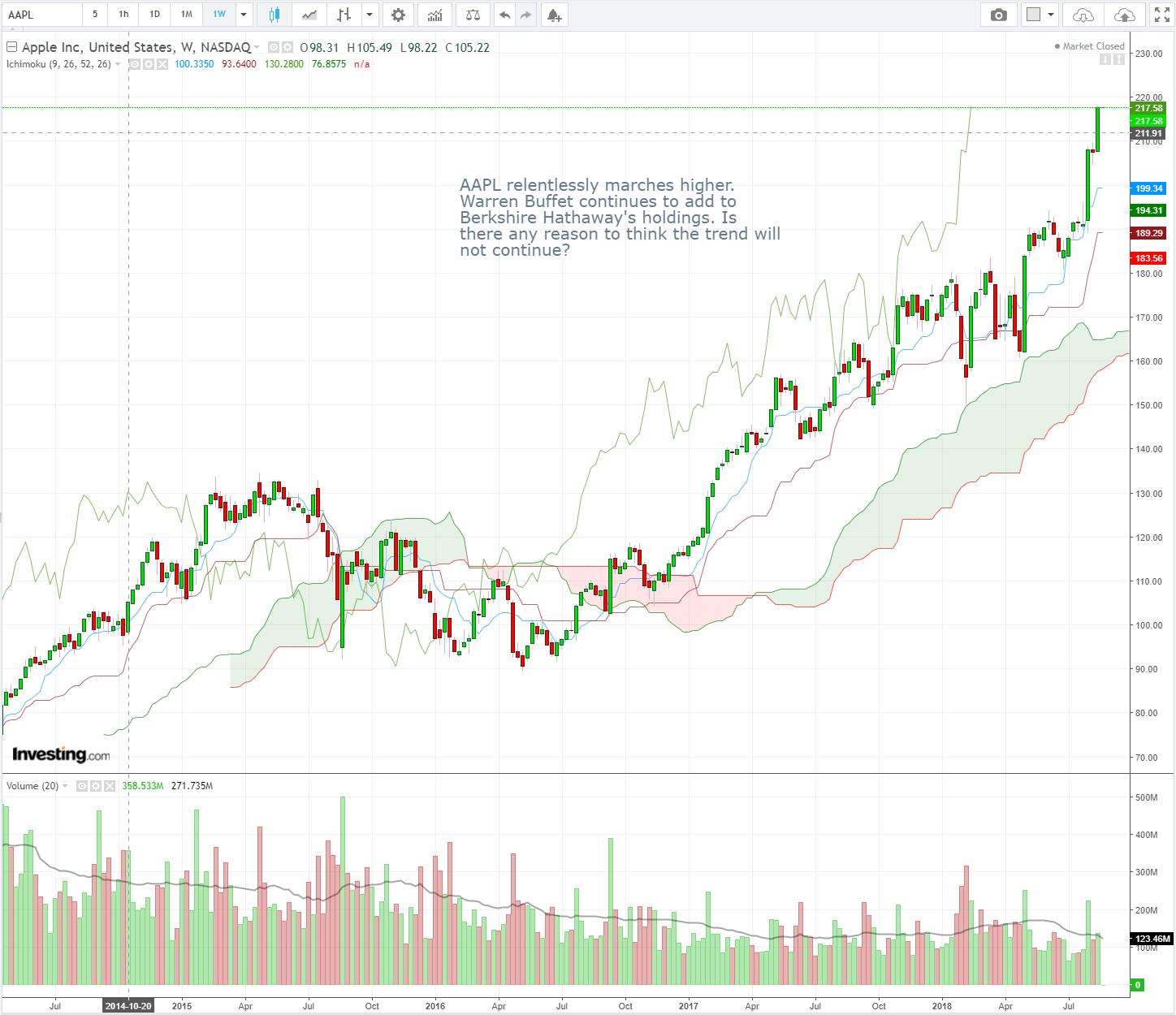Screen dimensions: 1176x1015
Task: Open chart properties gear in toolbar
Action: (x=398, y=15)
